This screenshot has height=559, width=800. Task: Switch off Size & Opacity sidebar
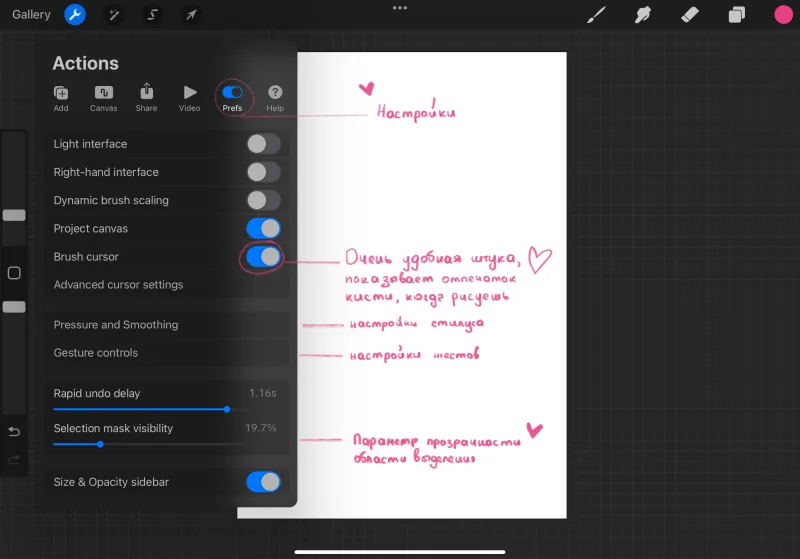(x=263, y=482)
